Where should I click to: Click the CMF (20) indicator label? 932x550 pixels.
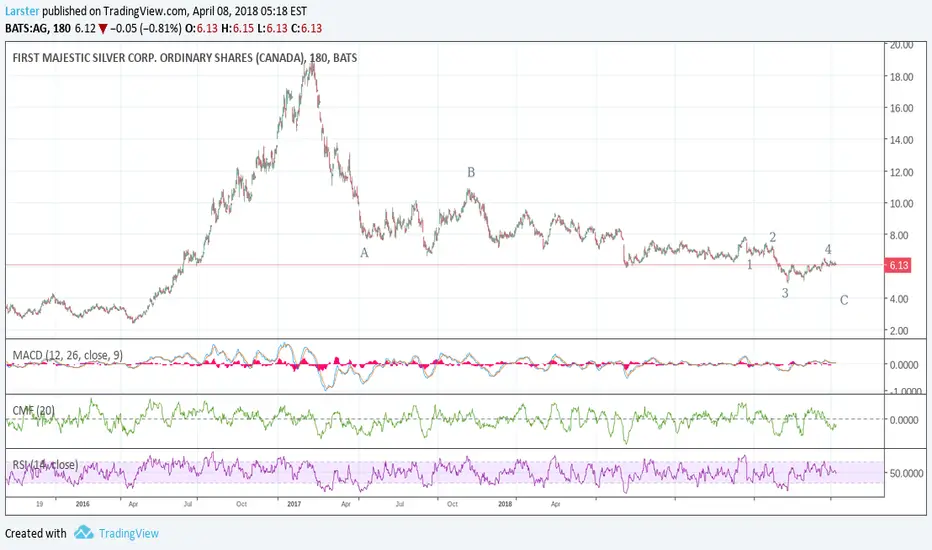33,410
